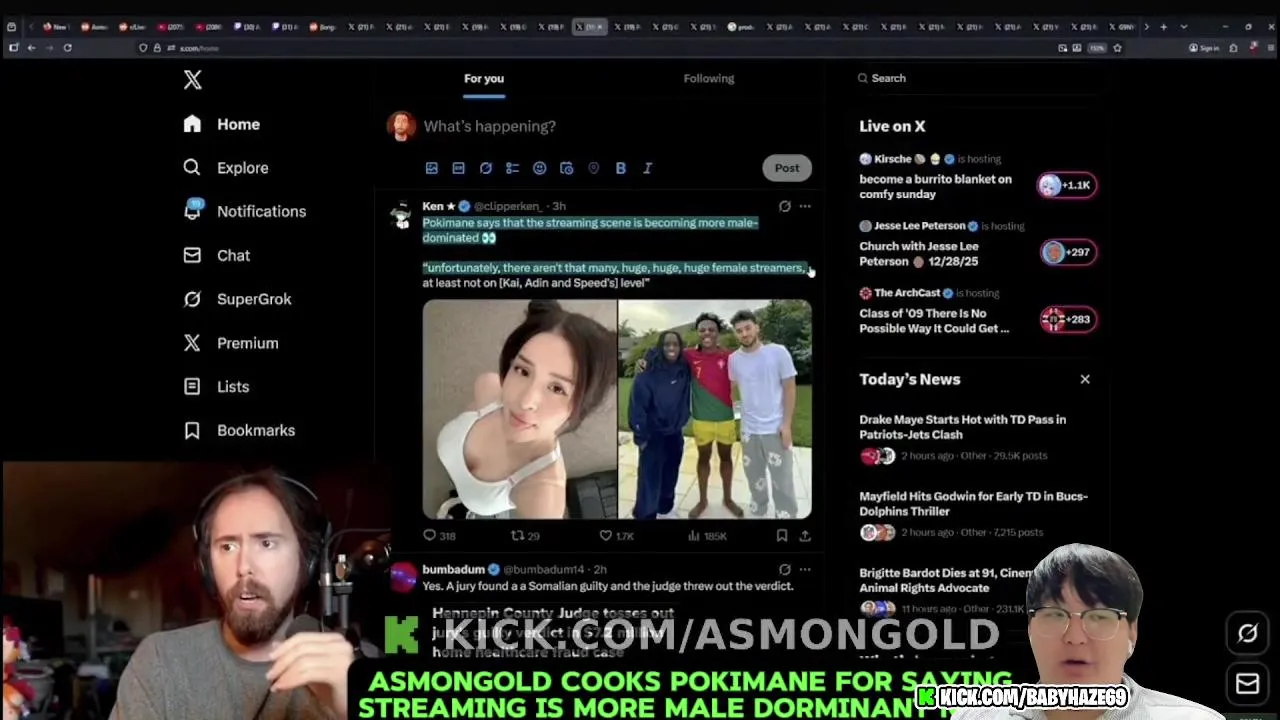1280x720 pixels.
Task: Open the more options menu on Ken's post
Action: tap(805, 206)
